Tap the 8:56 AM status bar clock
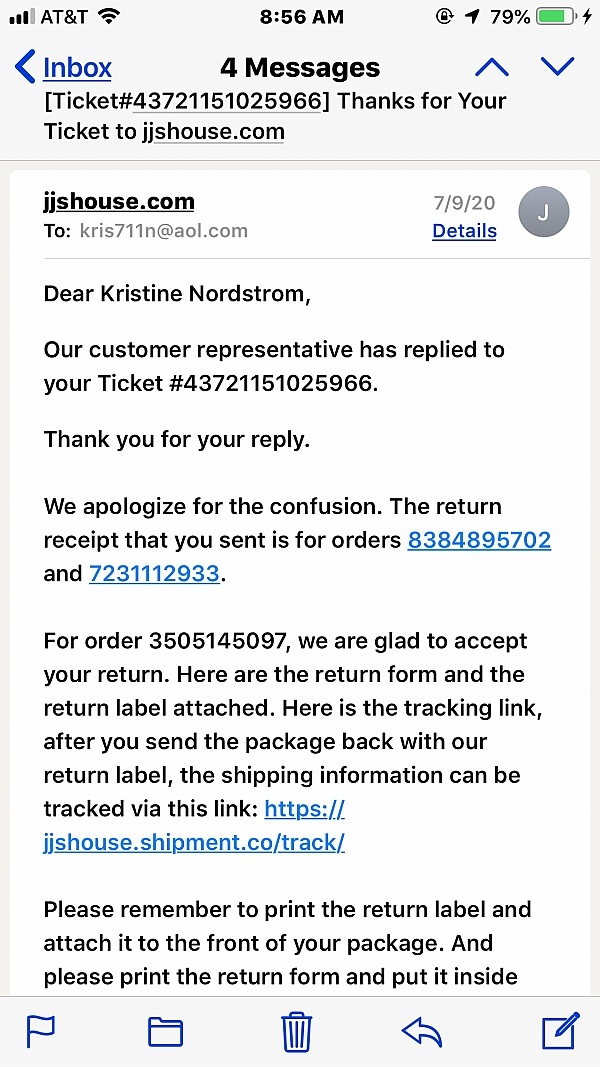Viewport: 600px width, 1067px height. click(x=299, y=17)
